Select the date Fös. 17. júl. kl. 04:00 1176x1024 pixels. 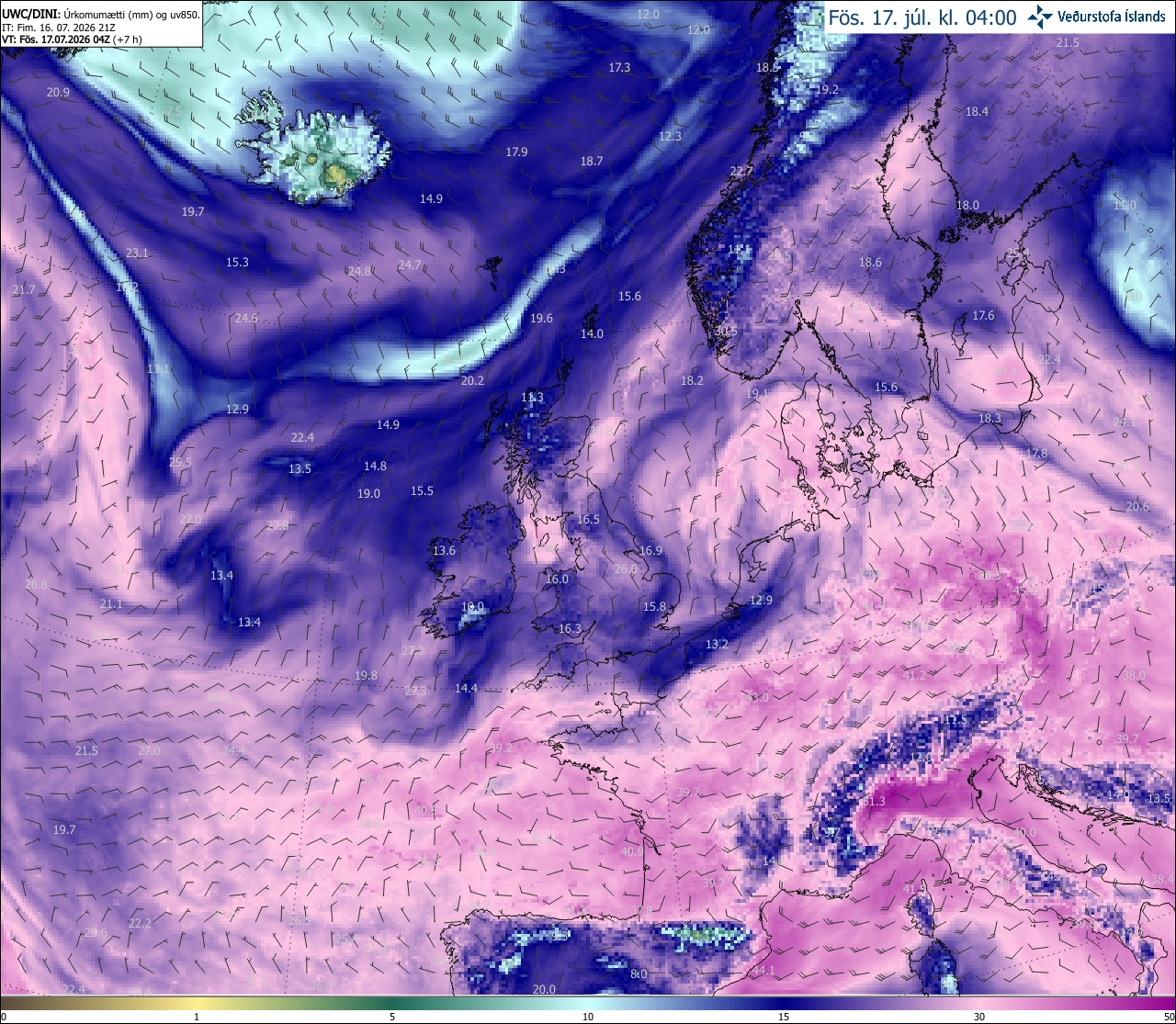[x=922, y=17]
